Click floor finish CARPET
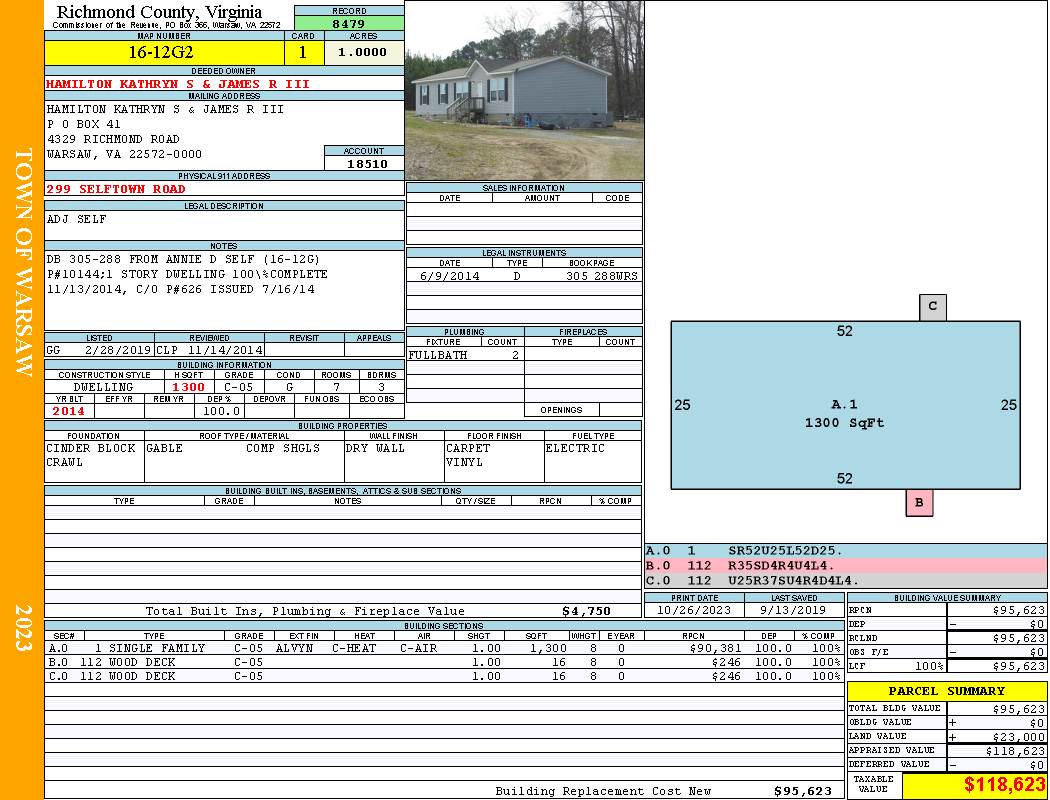 click(468, 448)
